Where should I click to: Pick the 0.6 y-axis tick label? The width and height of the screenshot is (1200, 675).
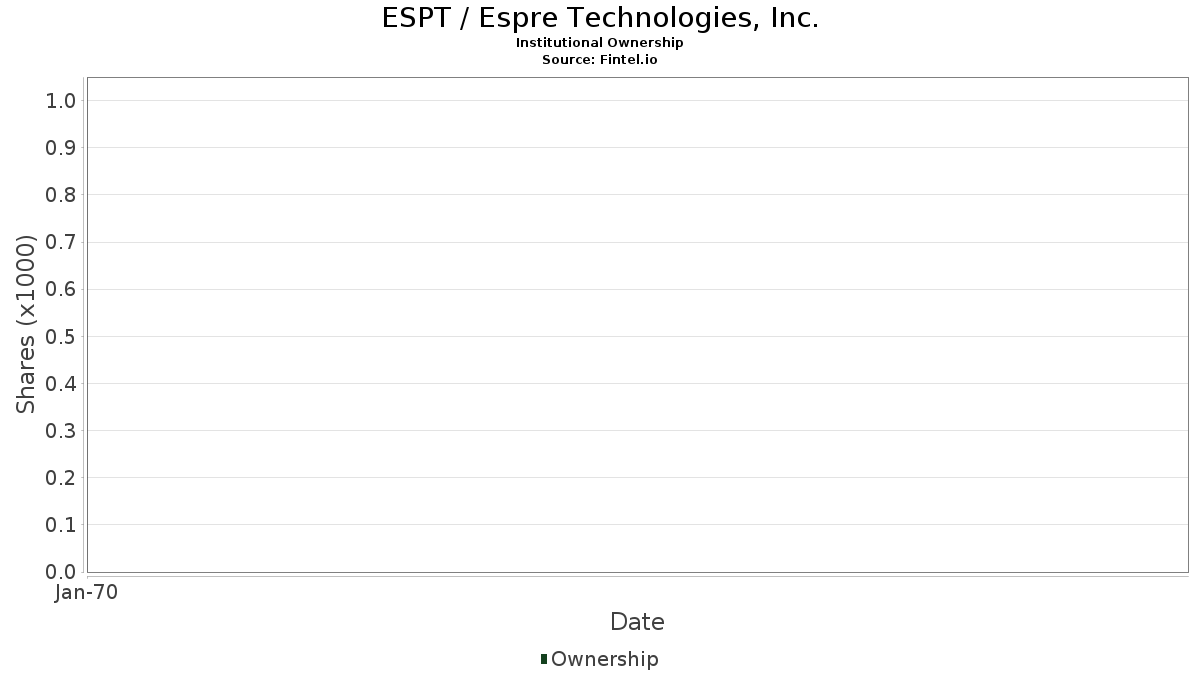[x=61, y=290]
